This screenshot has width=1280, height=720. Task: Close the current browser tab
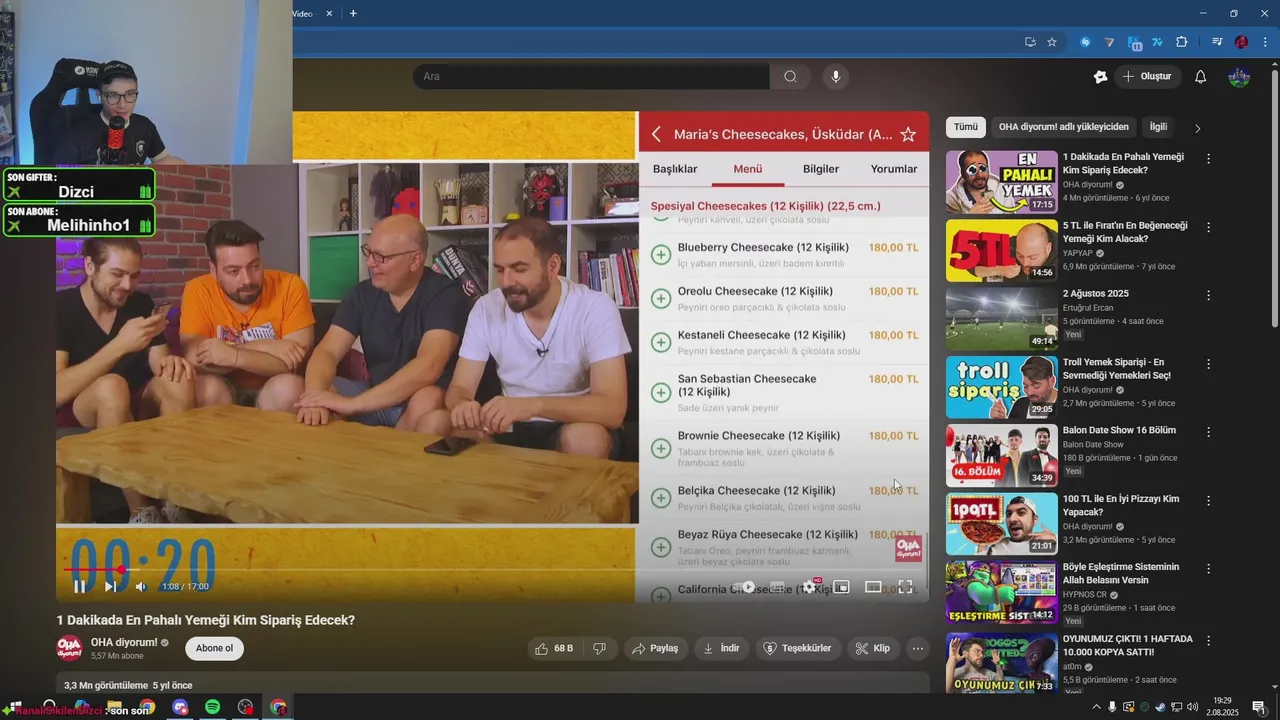pos(329,13)
